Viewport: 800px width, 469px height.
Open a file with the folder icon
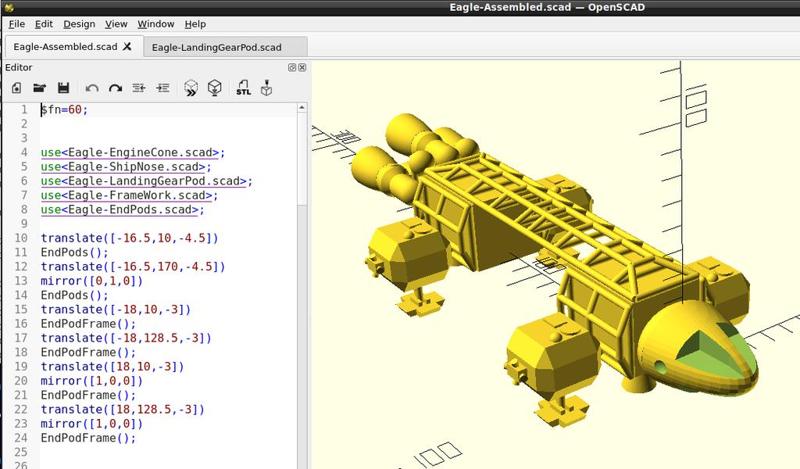pos(40,89)
